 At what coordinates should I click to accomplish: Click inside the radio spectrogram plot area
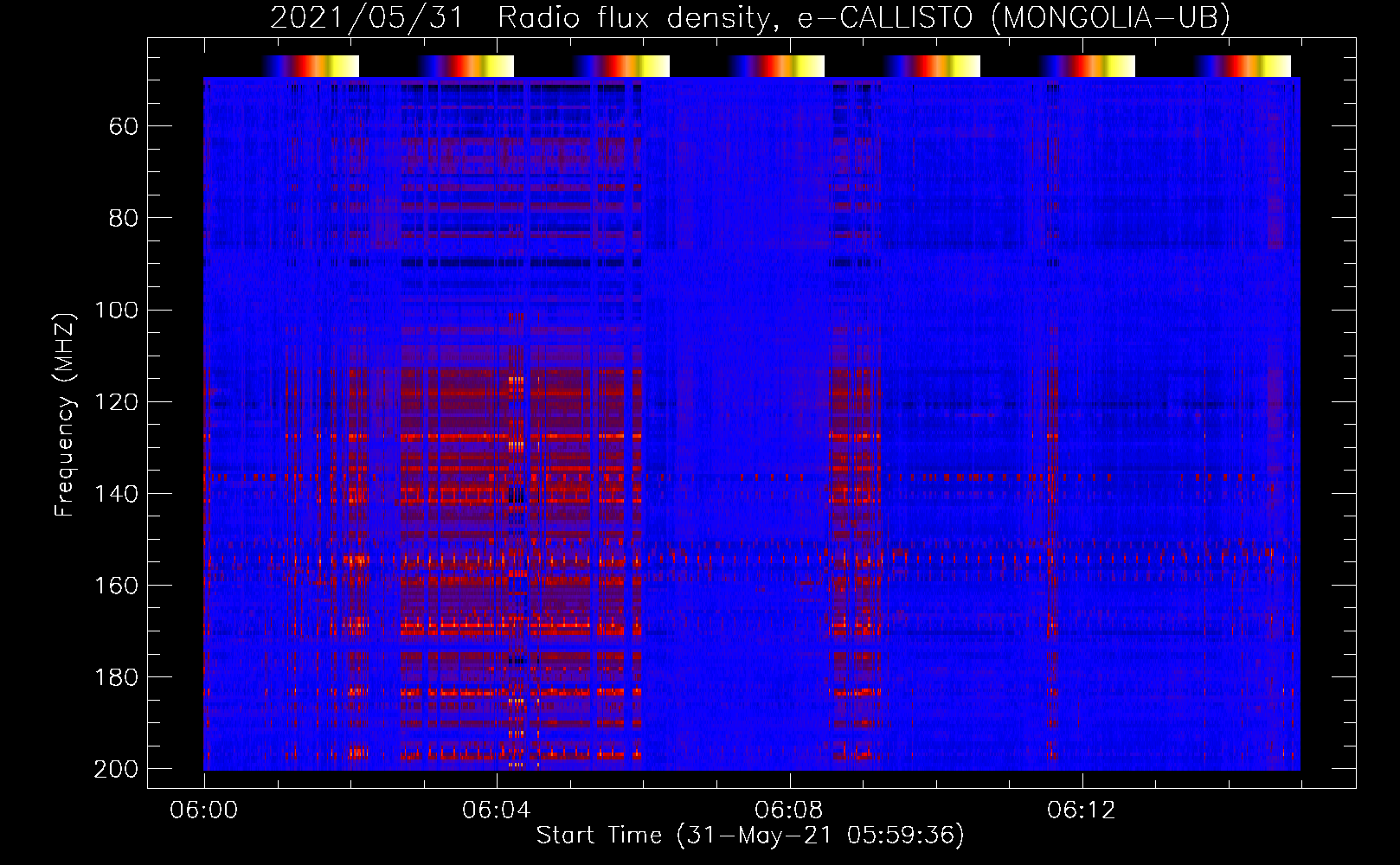752,424
